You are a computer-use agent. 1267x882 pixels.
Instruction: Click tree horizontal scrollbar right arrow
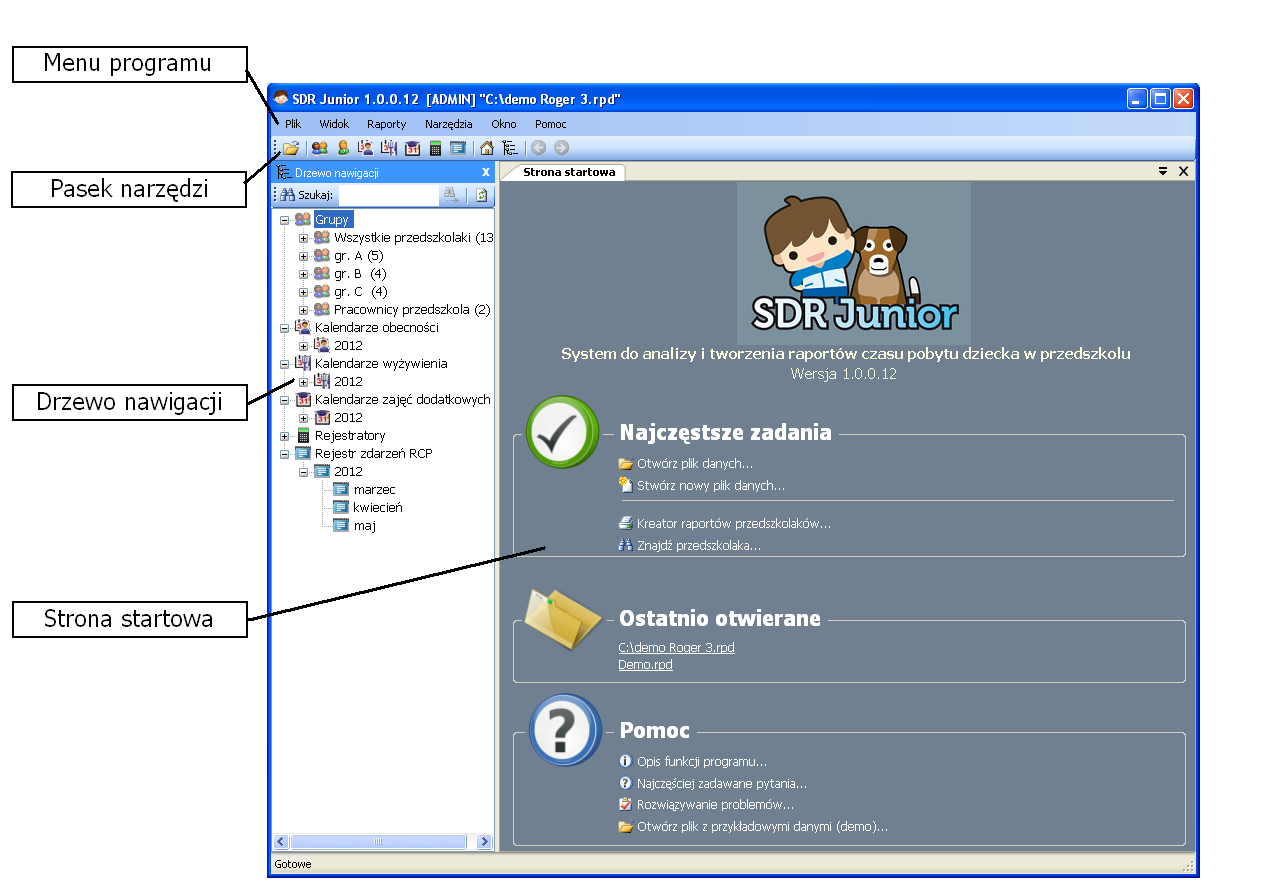point(485,842)
